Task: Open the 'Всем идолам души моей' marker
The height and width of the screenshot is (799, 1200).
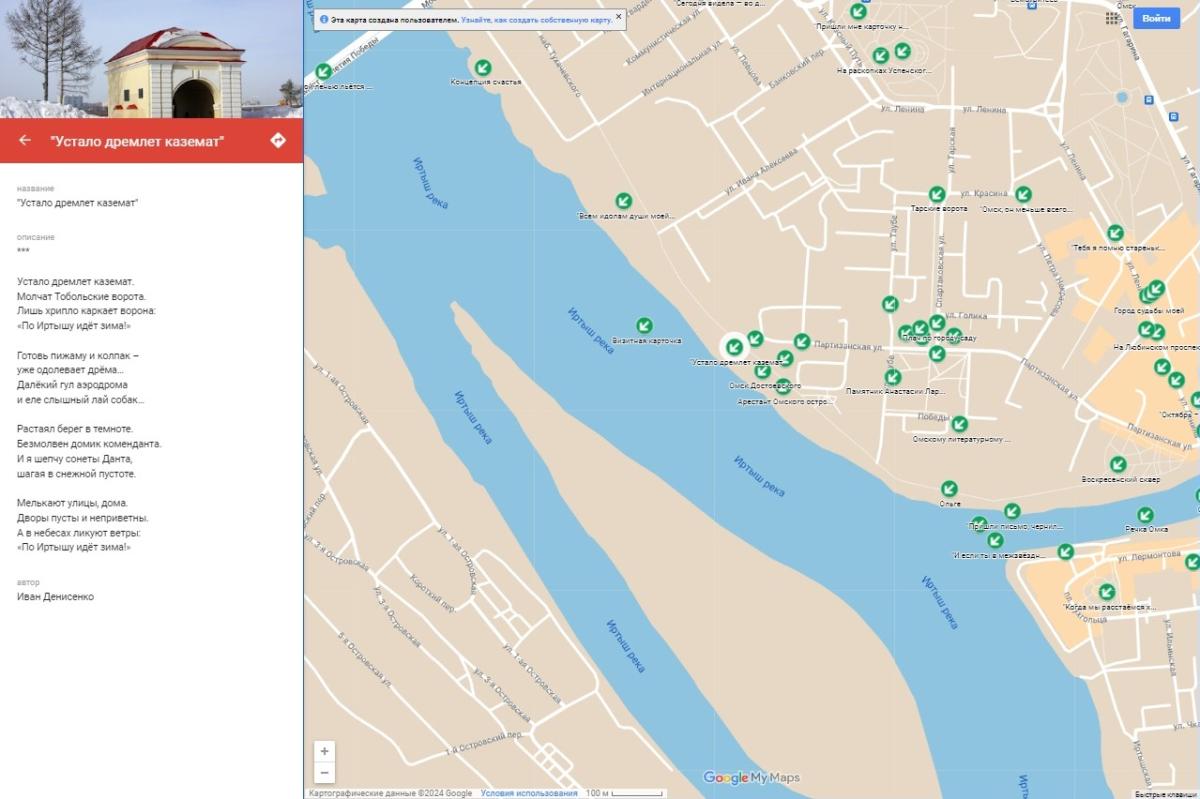Action: pos(623,201)
